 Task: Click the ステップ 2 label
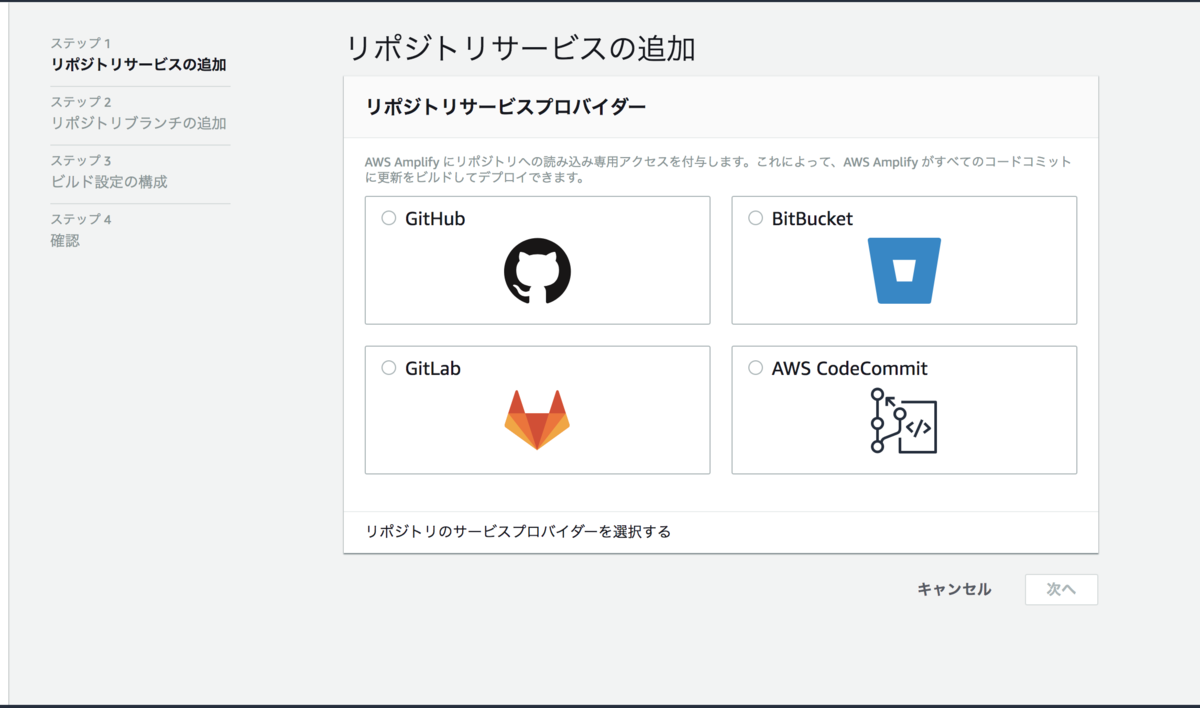[x=81, y=102]
